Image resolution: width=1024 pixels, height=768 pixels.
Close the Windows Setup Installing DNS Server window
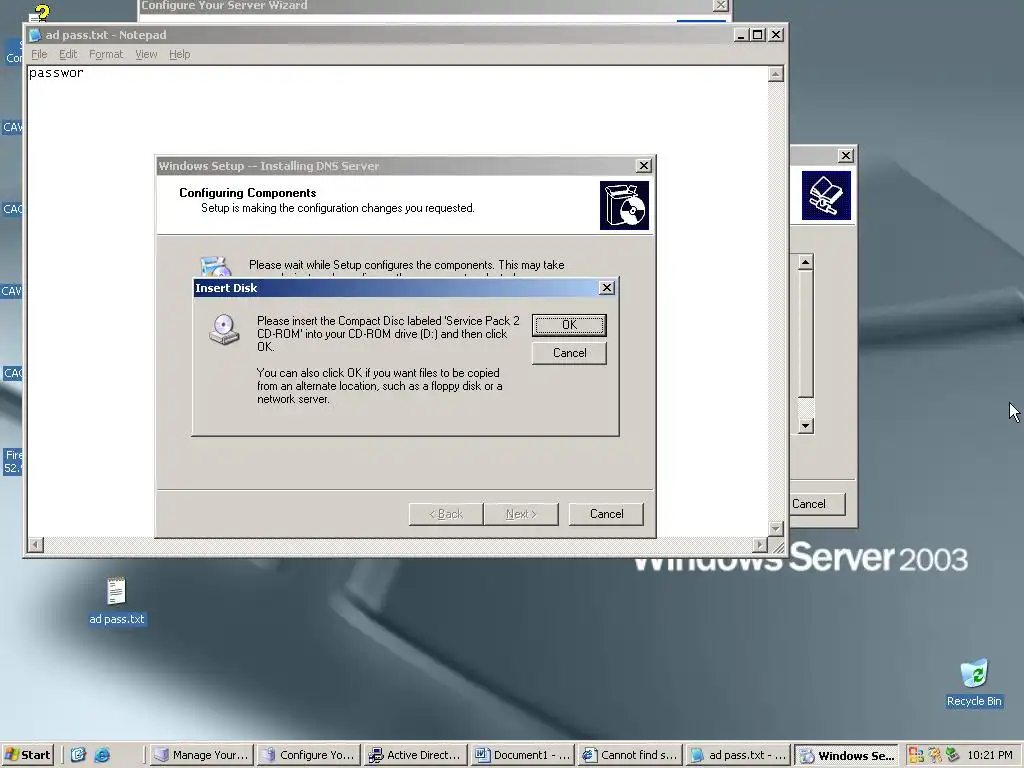[x=643, y=166]
